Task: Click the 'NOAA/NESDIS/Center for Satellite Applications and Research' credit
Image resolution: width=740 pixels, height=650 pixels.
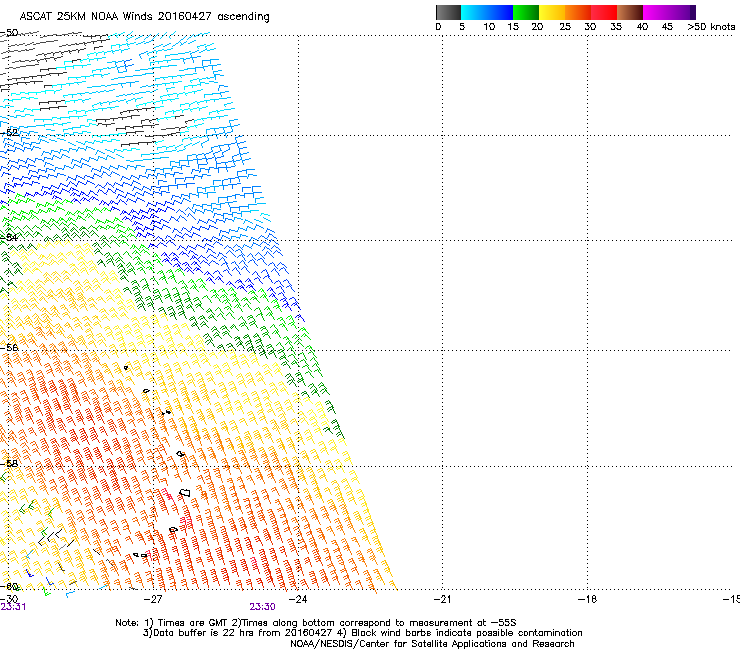Action: pyautogui.click(x=432, y=644)
